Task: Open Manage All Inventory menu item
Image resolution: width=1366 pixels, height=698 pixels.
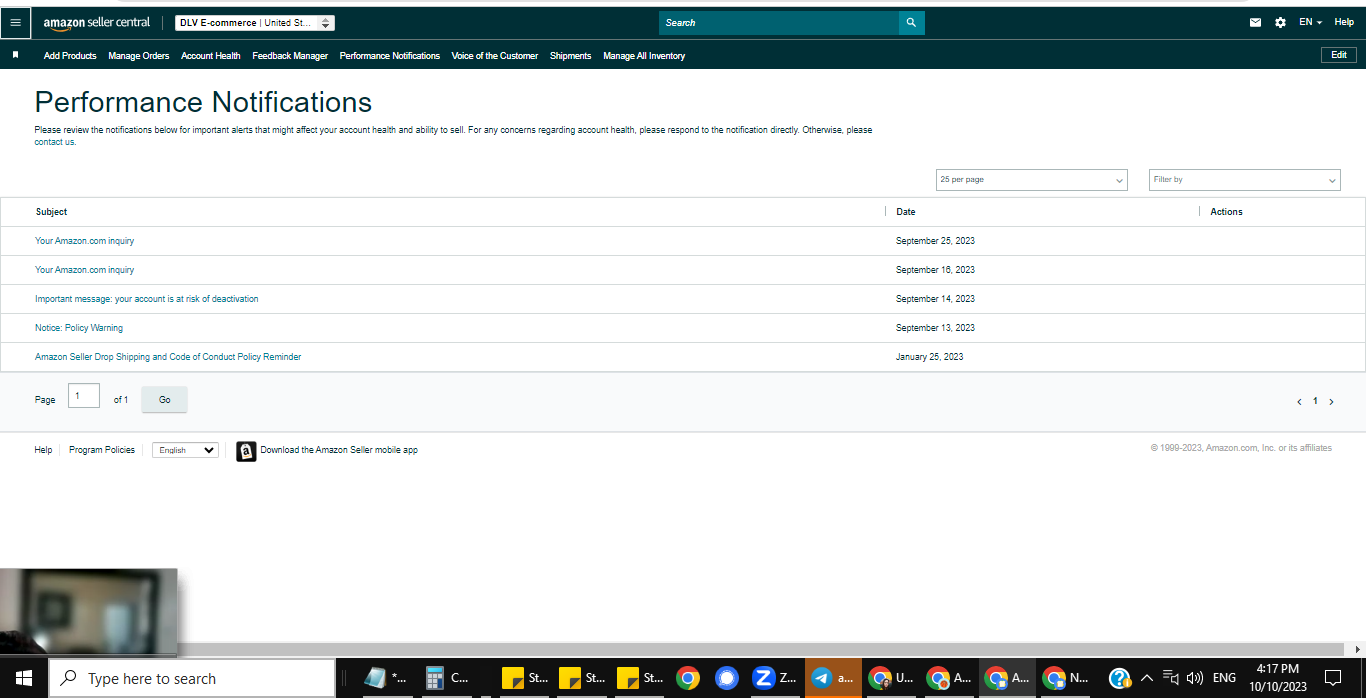Action: [x=644, y=56]
